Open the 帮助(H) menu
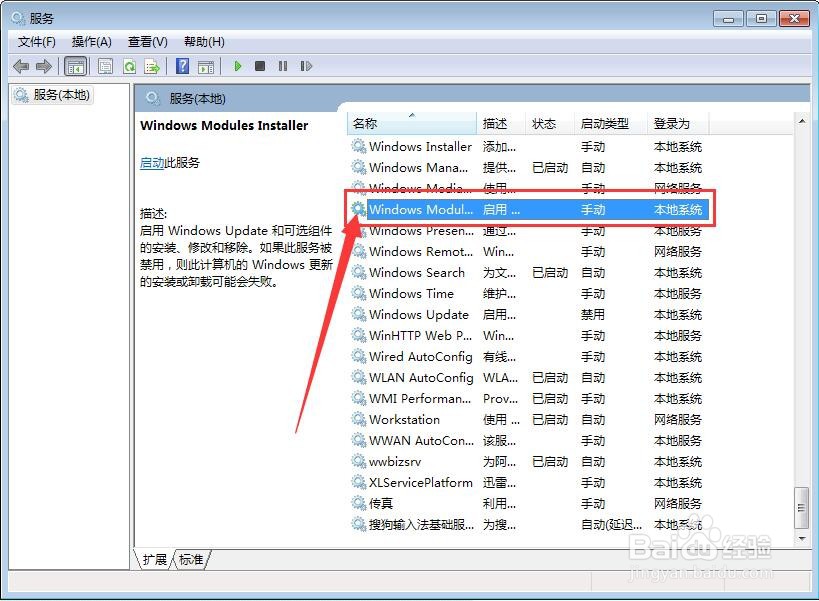819x601 pixels. pyautogui.click(x=204, y=42)
